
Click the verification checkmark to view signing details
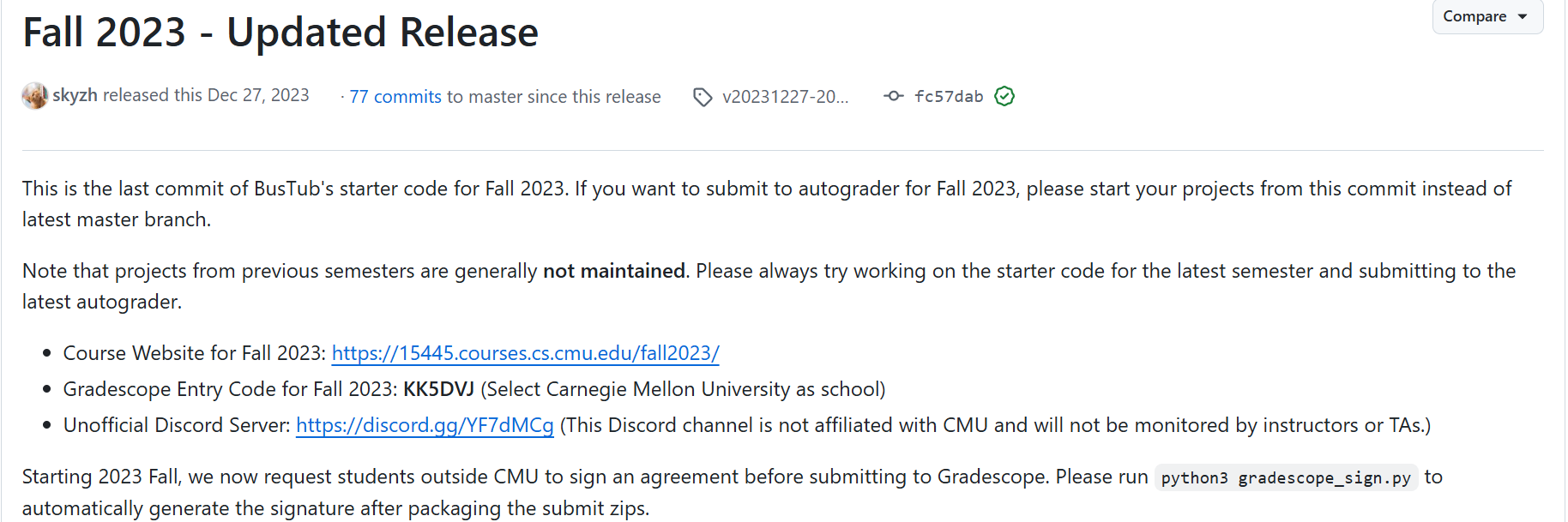click(1004, 96)
